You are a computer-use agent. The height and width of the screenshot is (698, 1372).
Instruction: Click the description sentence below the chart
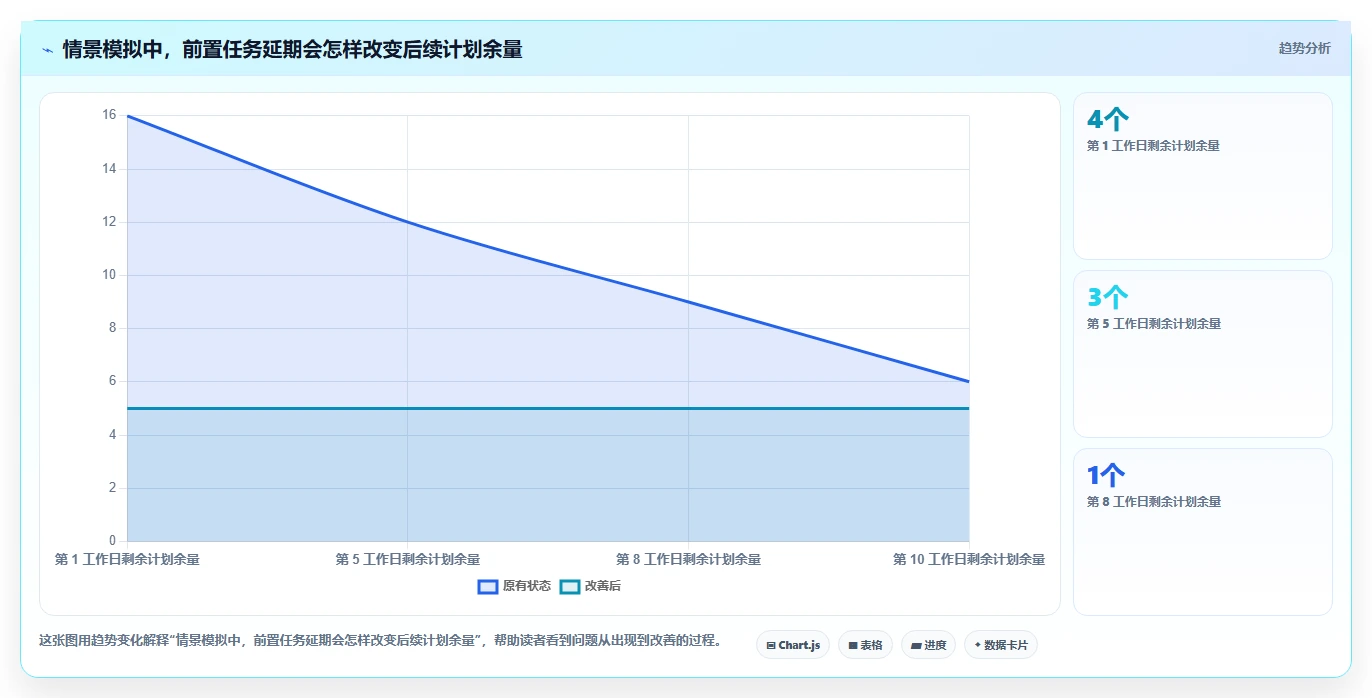tap(380, 641)
